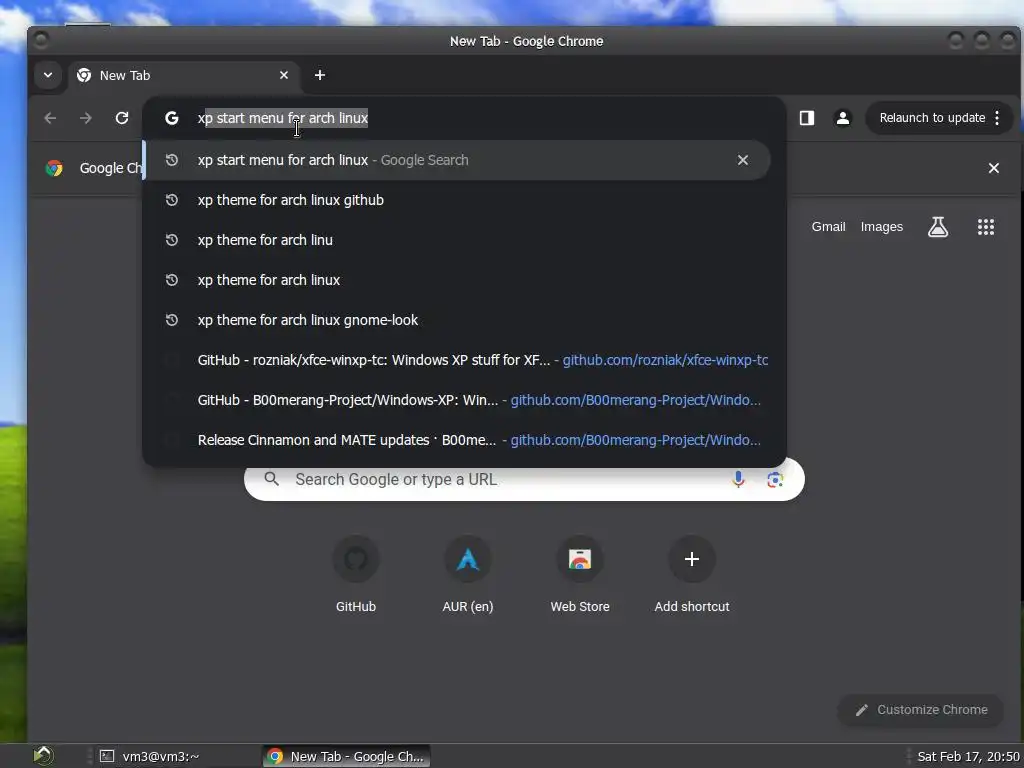The image size is (1024, 768).
Task: Open the profile avatar menu
Action: 842,118
